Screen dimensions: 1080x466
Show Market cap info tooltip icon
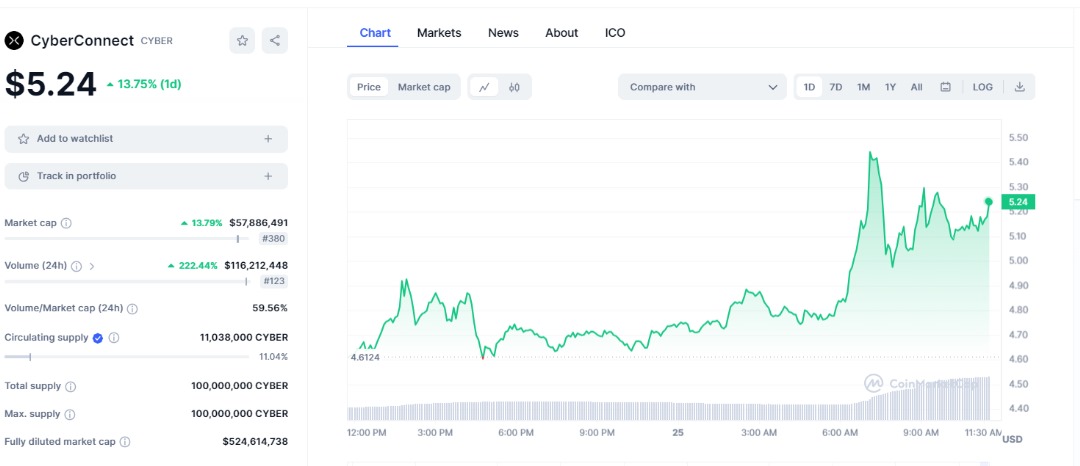click(66, 223)
